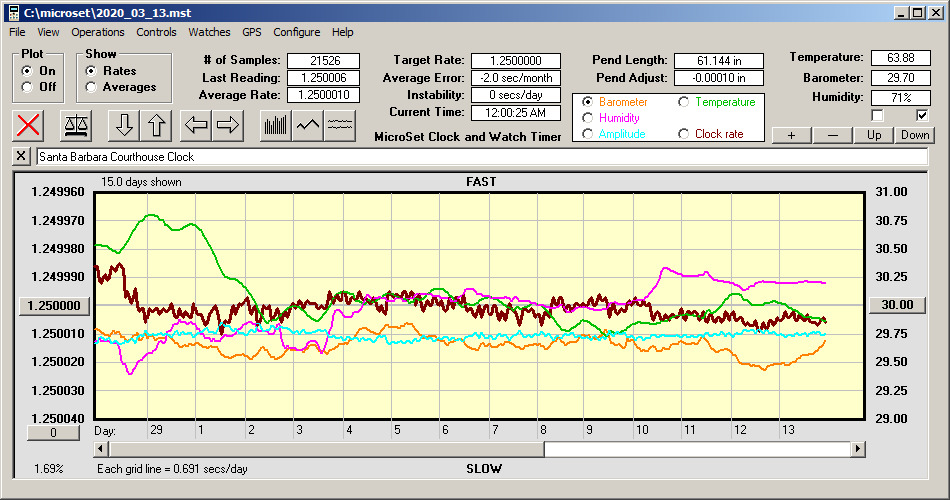
Task: Click the left arrow toolbar button
Action: pos(197,125)
